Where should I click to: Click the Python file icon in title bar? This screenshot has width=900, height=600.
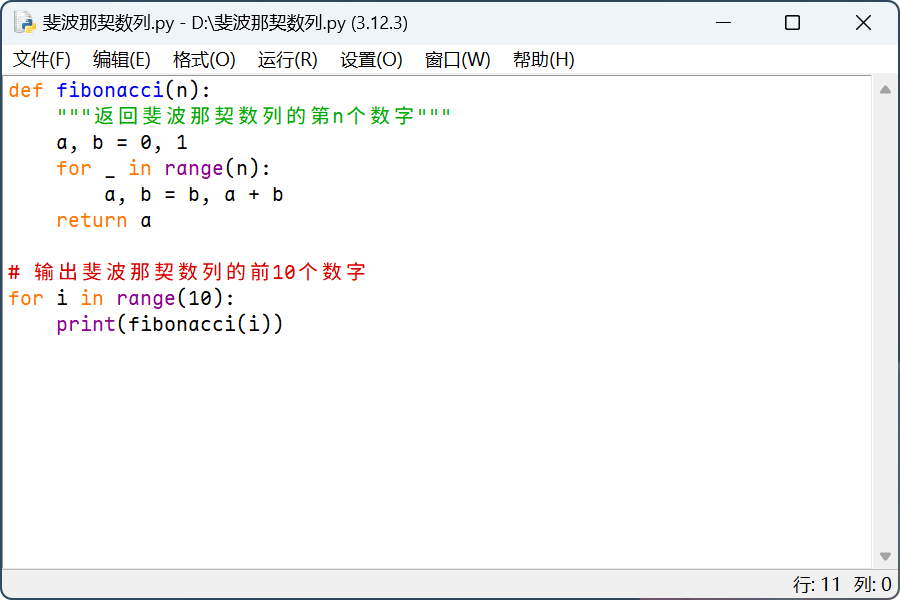25,23
